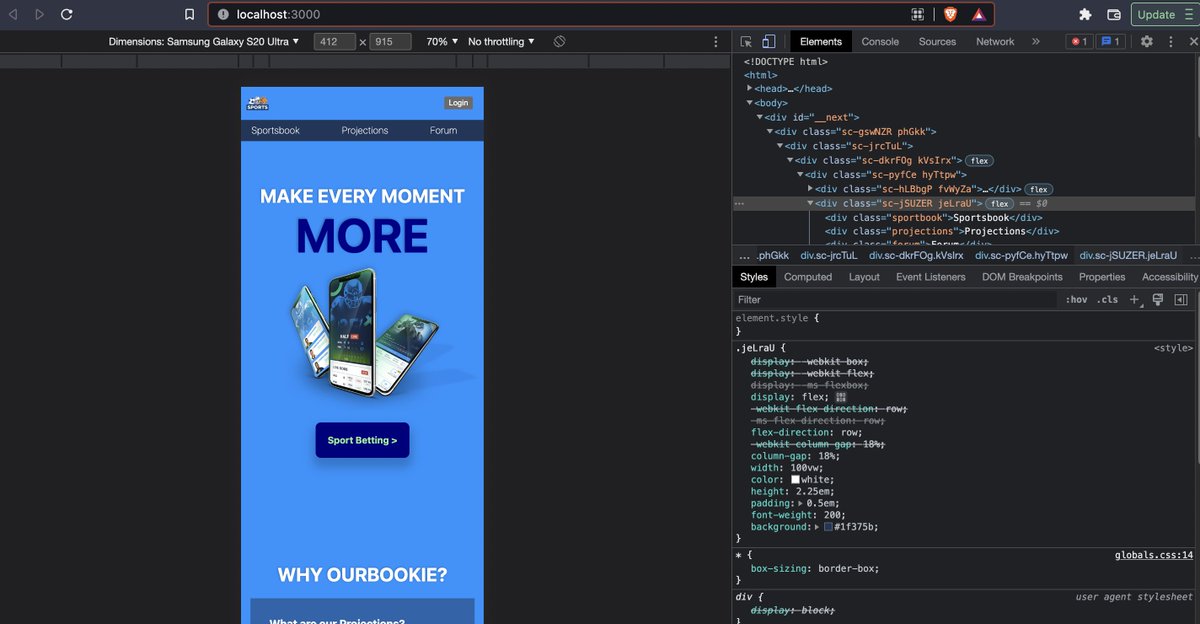
Task: Click the div.sc-jrcTuL breadcrumb
Action: [829, 255]
